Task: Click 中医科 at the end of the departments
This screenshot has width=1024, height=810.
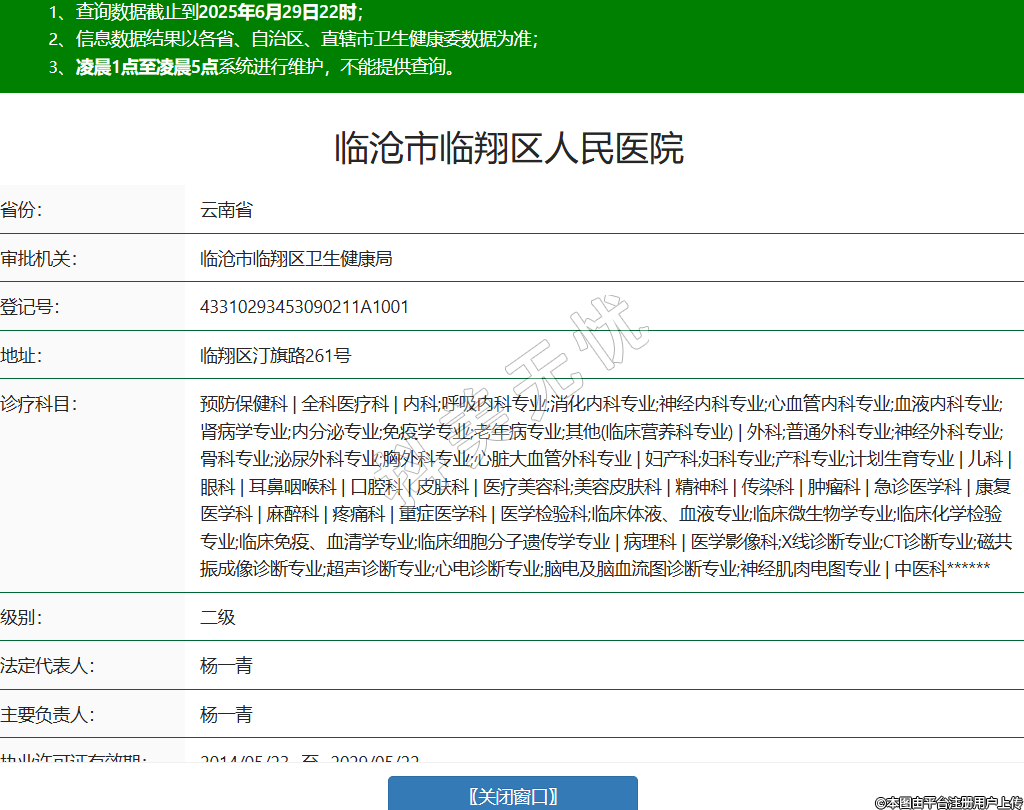Action: click(919, 569)
